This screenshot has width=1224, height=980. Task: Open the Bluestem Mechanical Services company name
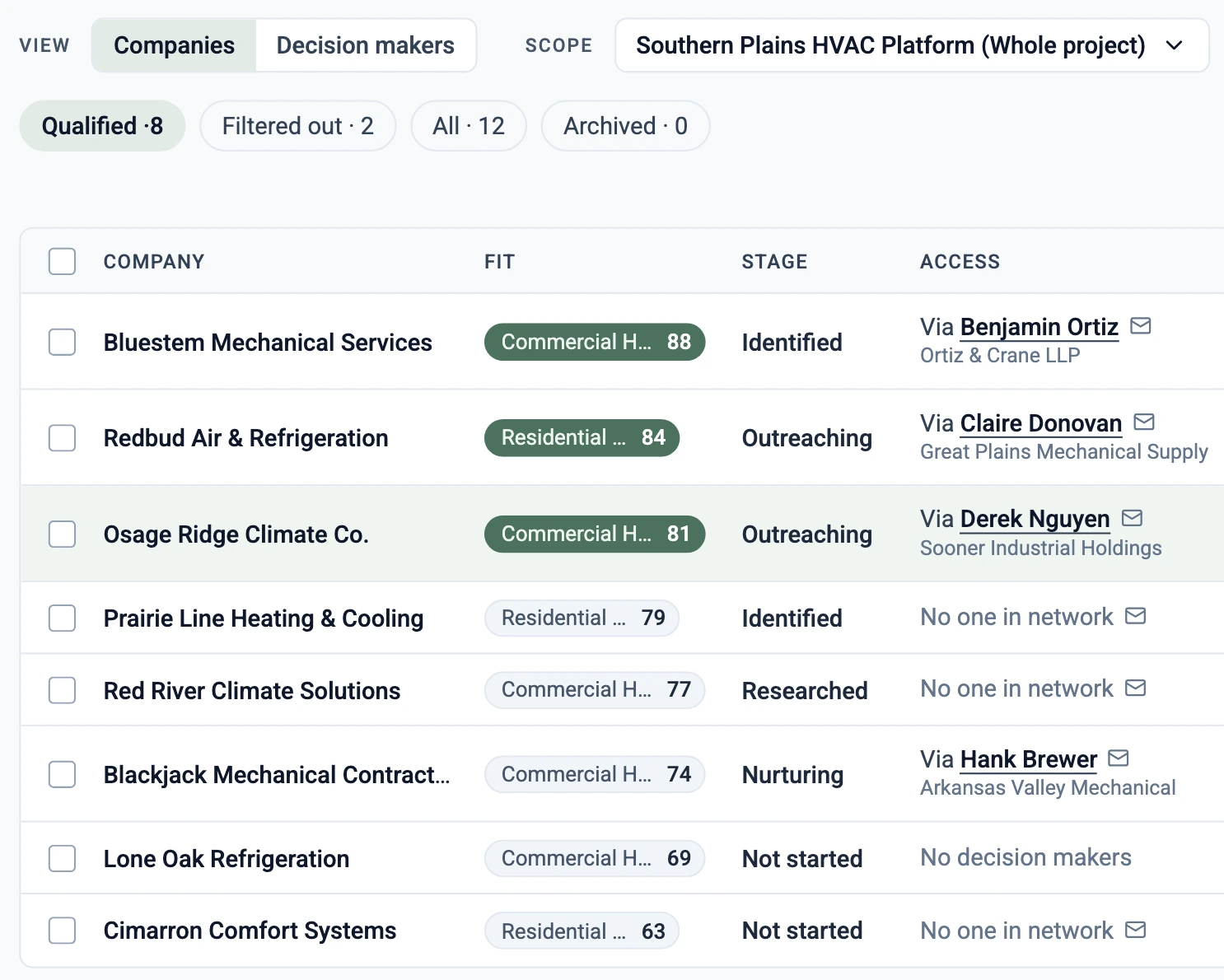pos(268,343)
